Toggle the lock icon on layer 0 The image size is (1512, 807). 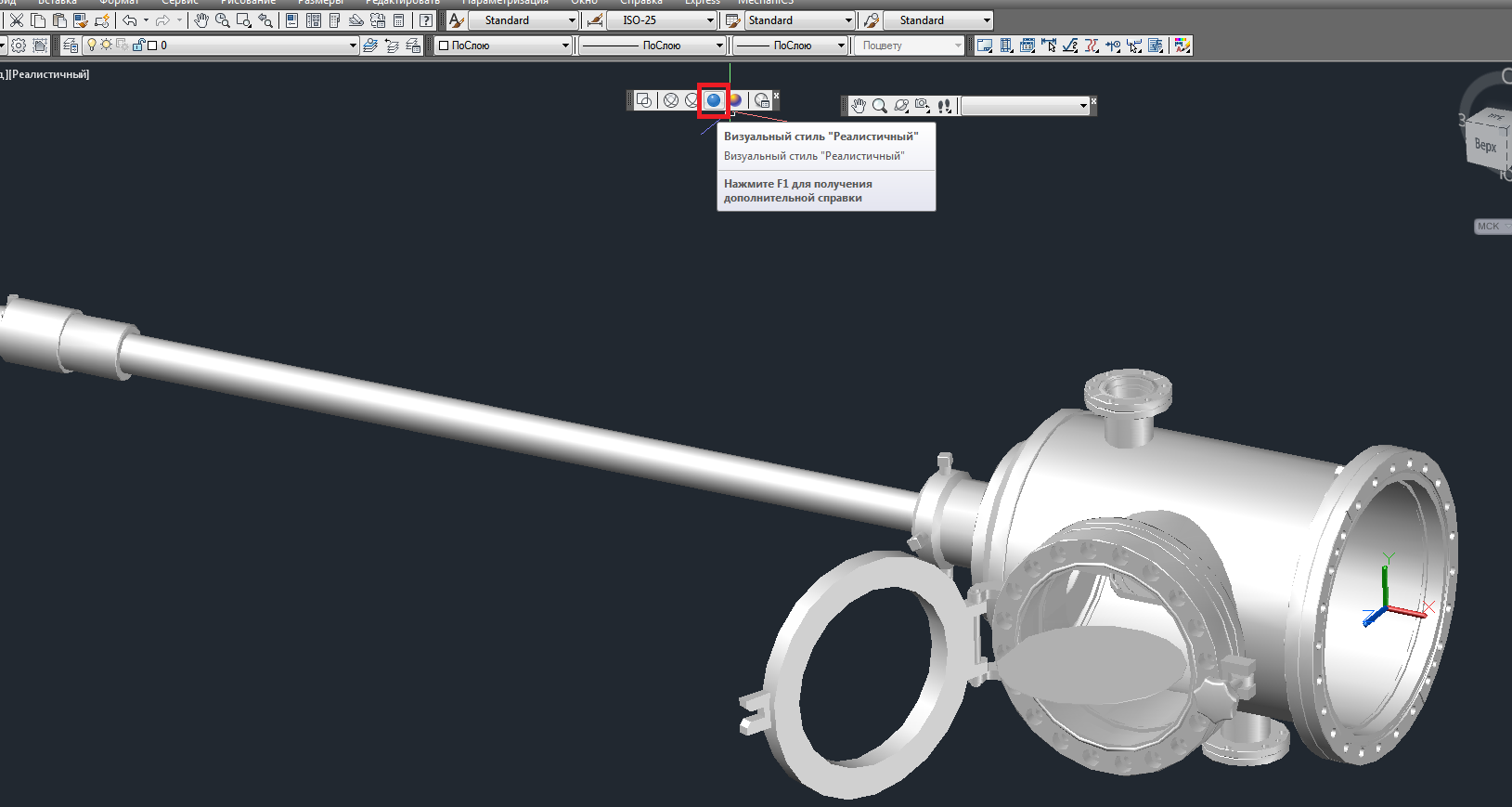click(138, 46)
